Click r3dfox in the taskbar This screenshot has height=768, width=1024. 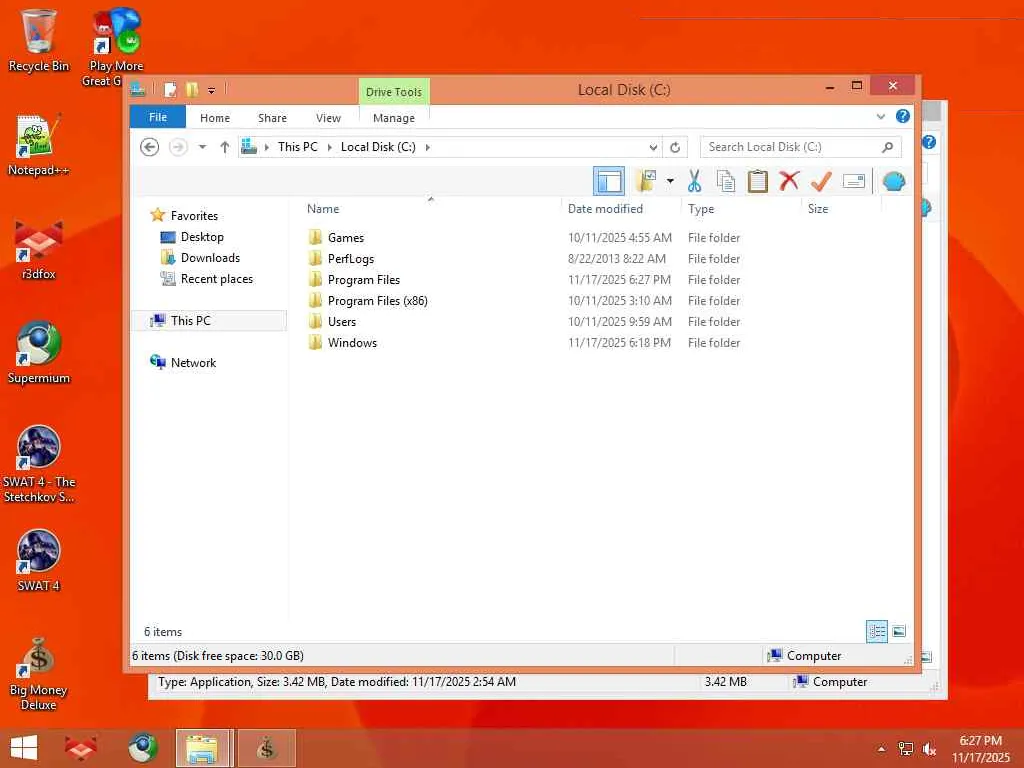pyautogui.click(x=80, y=748)
